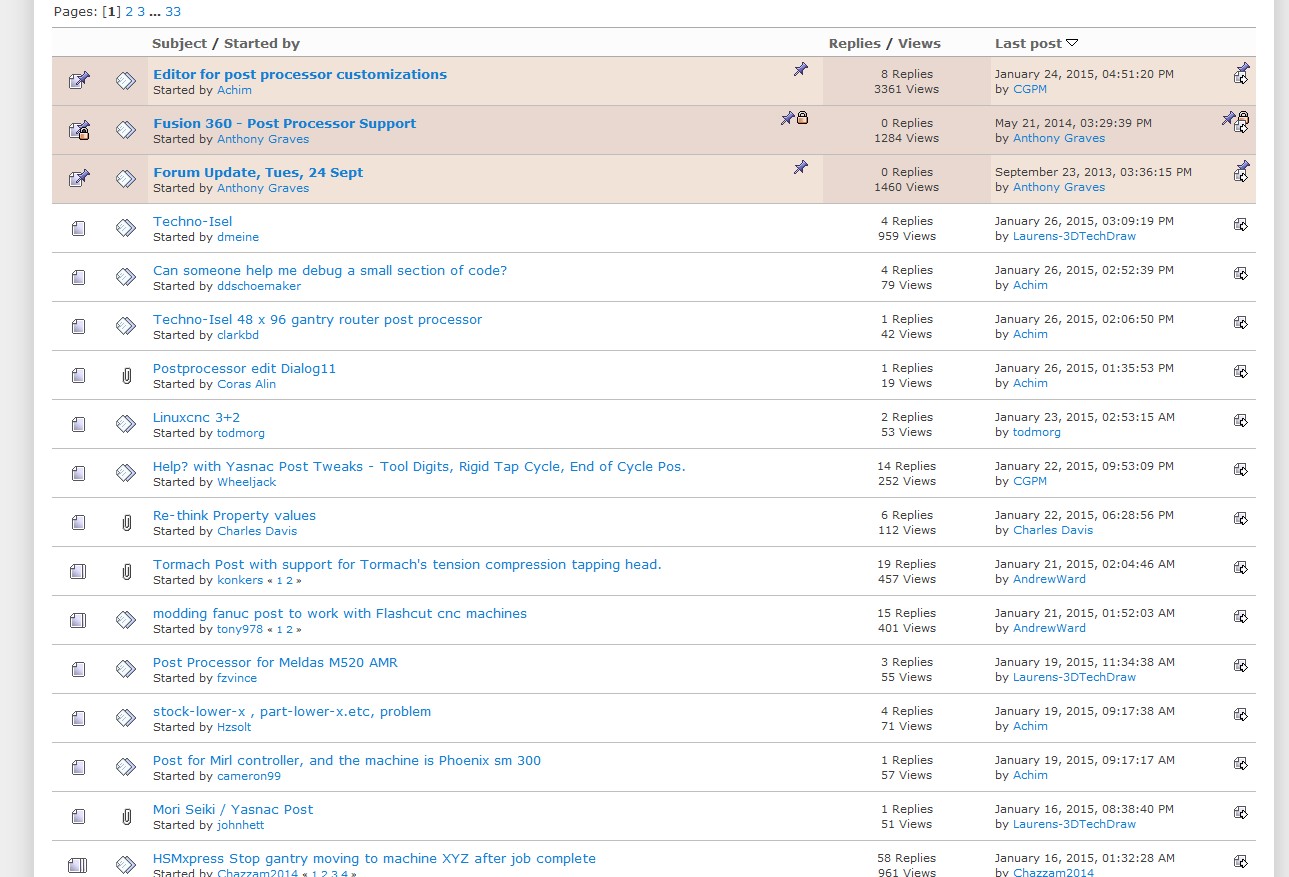Viewport: 1289px width, 877px height.
Task: Go to page 2 of topics
Action: (x=130, y=12)
